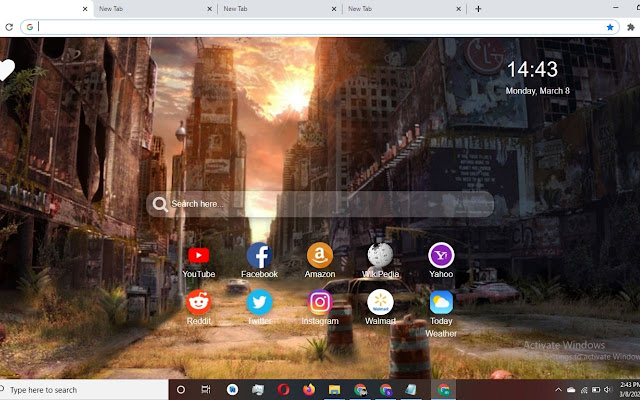Open the network tray icon
640x400 pixels.
point(584,390)
